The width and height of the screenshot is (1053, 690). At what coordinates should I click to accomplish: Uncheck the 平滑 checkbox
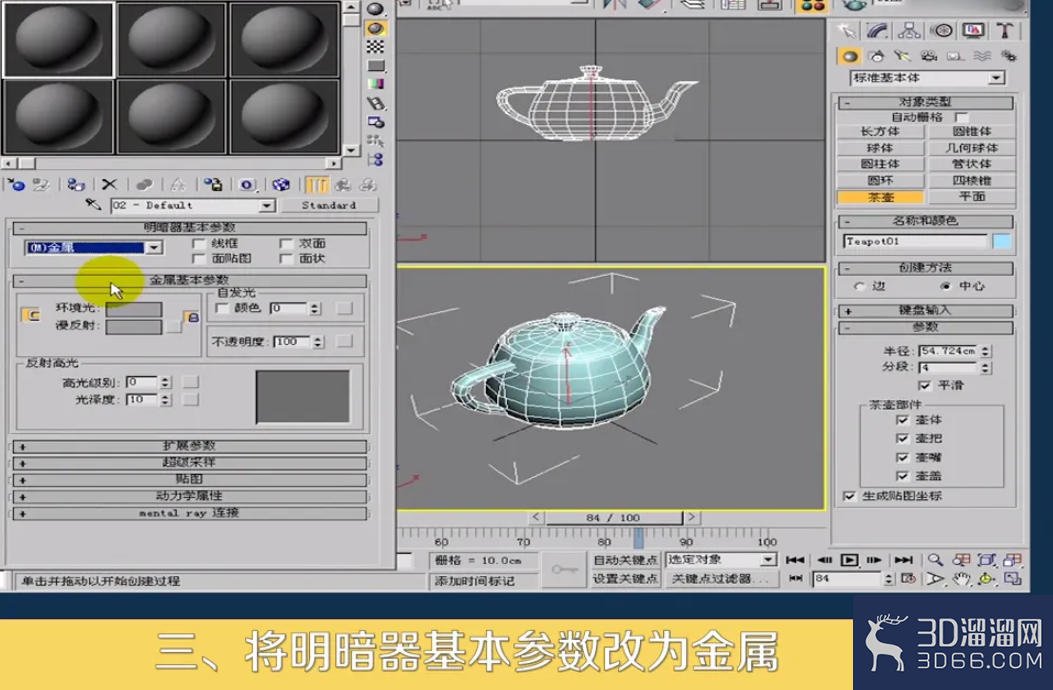(925, 386)
